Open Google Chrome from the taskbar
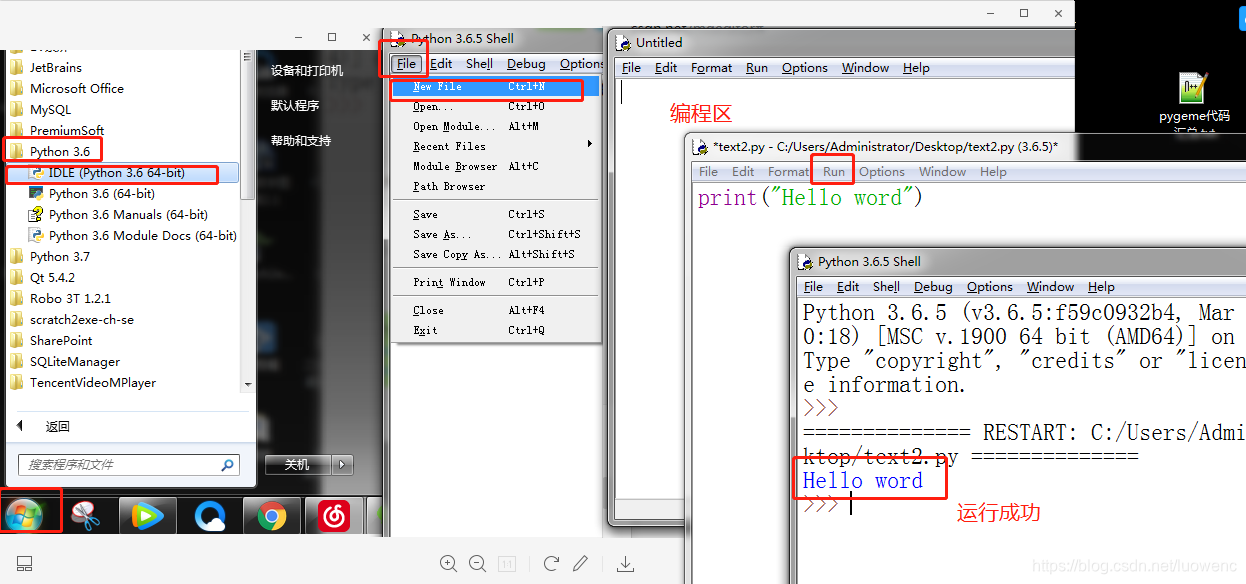 pos(272,516)
